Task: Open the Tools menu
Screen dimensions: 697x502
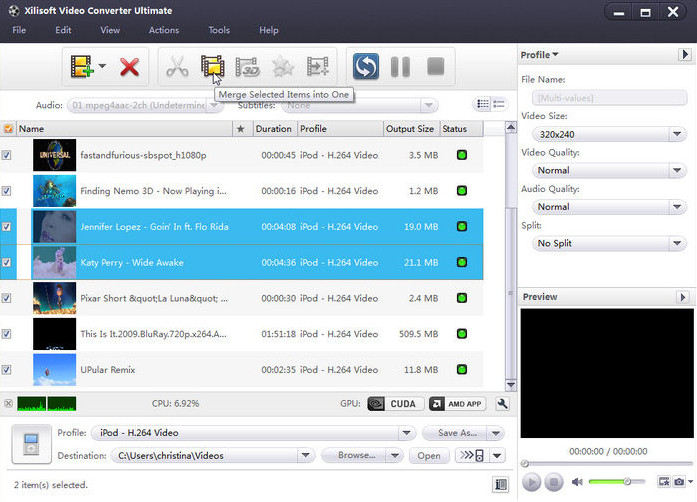Action: click(219, 30)
